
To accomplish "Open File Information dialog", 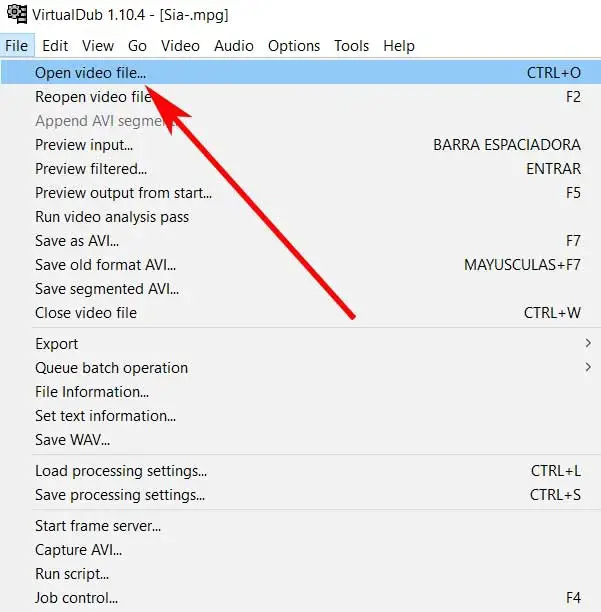I will pos(92,392).
